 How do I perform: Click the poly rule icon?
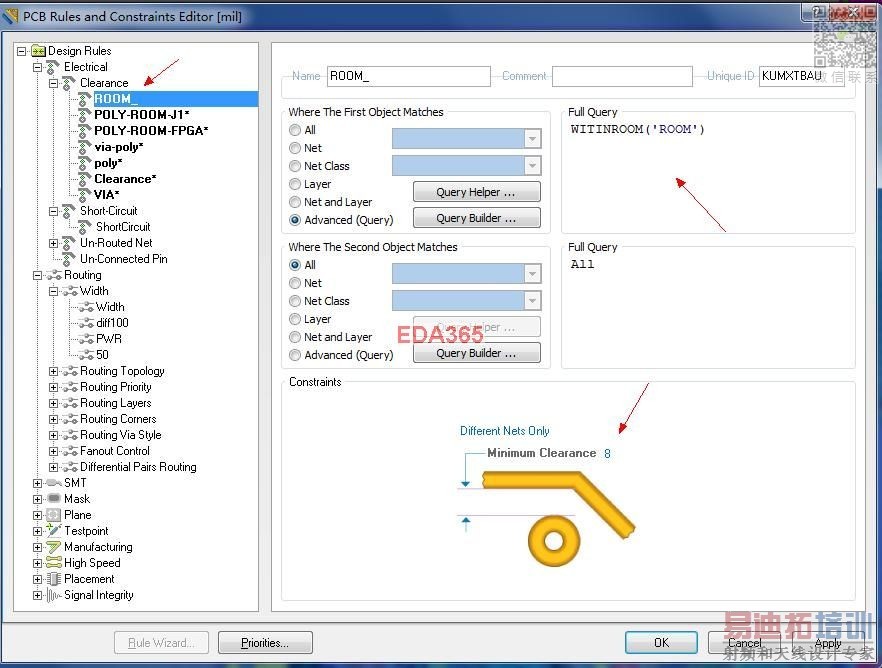click(84, 163)
